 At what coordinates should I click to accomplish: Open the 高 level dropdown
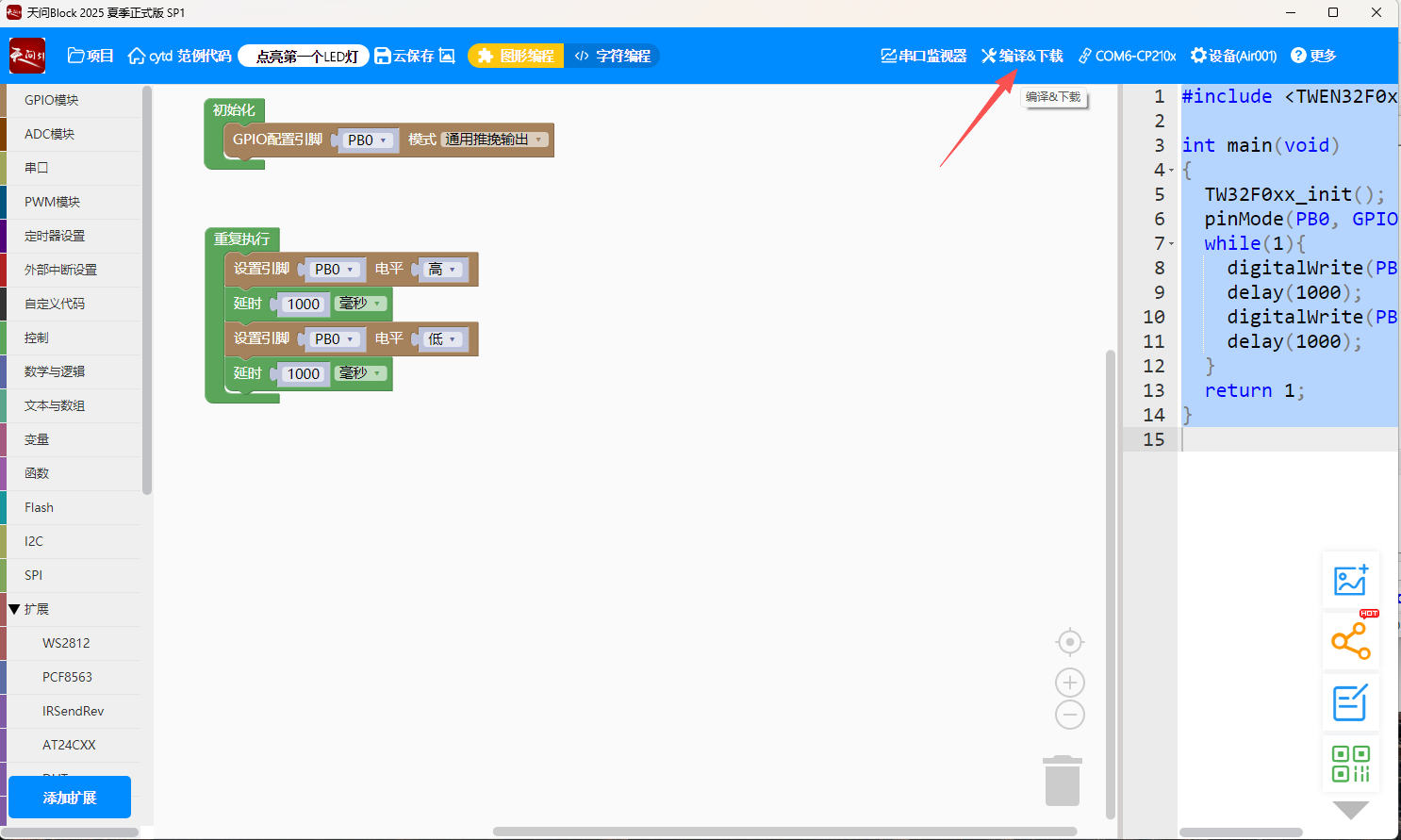(442, 270)
